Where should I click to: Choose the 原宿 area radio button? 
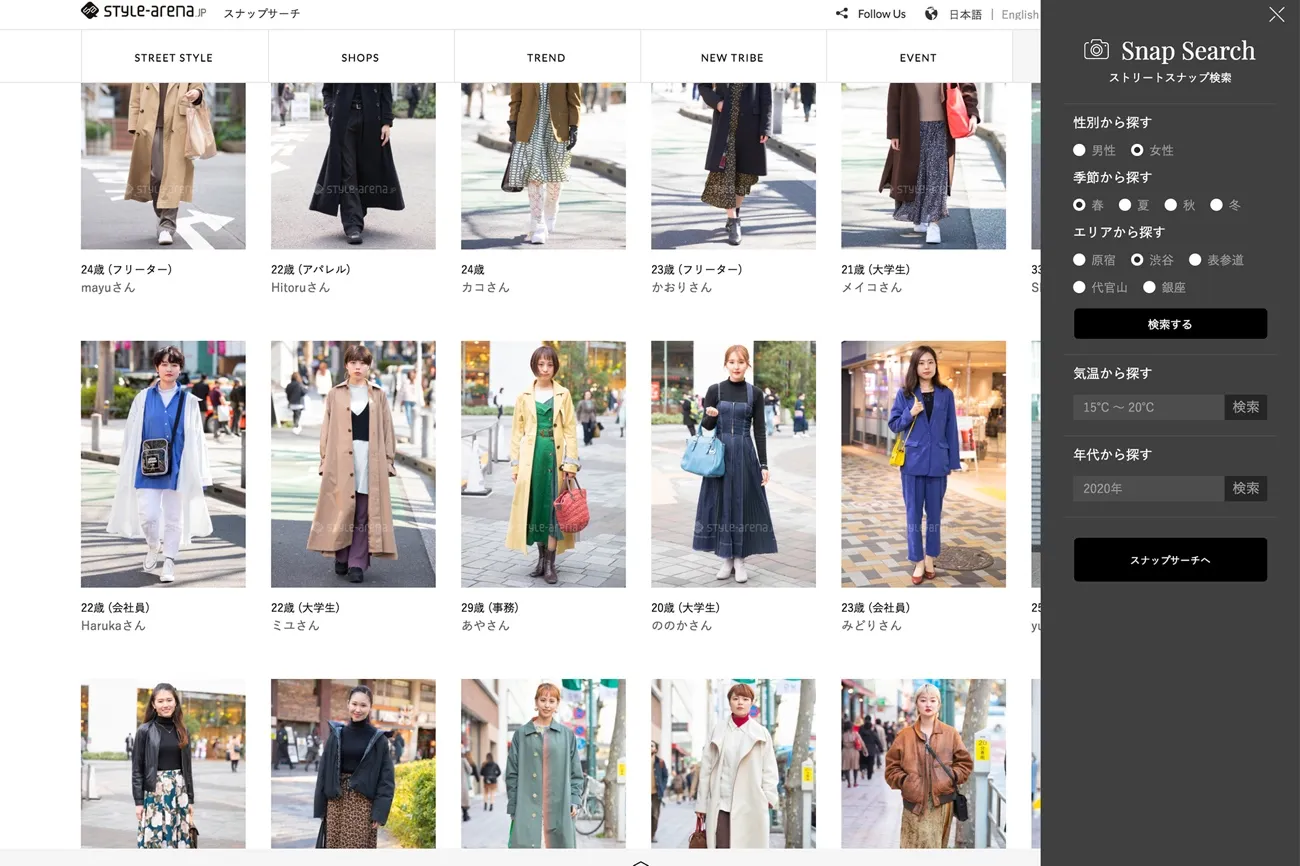(x=1079, y=260)
